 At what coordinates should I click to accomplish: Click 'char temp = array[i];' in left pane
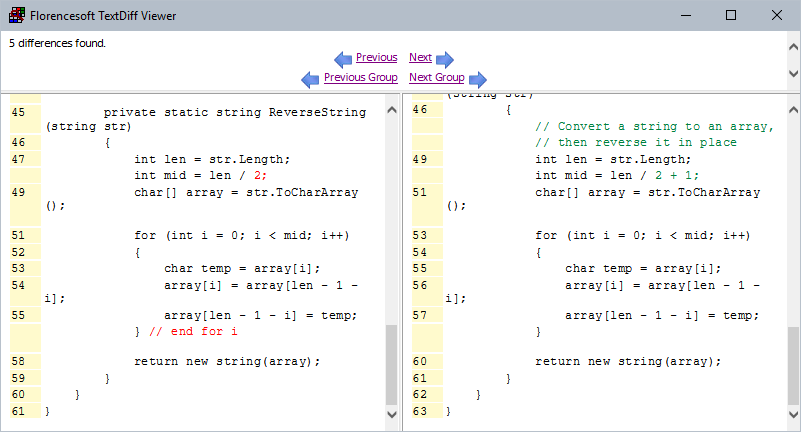[242, 268]
